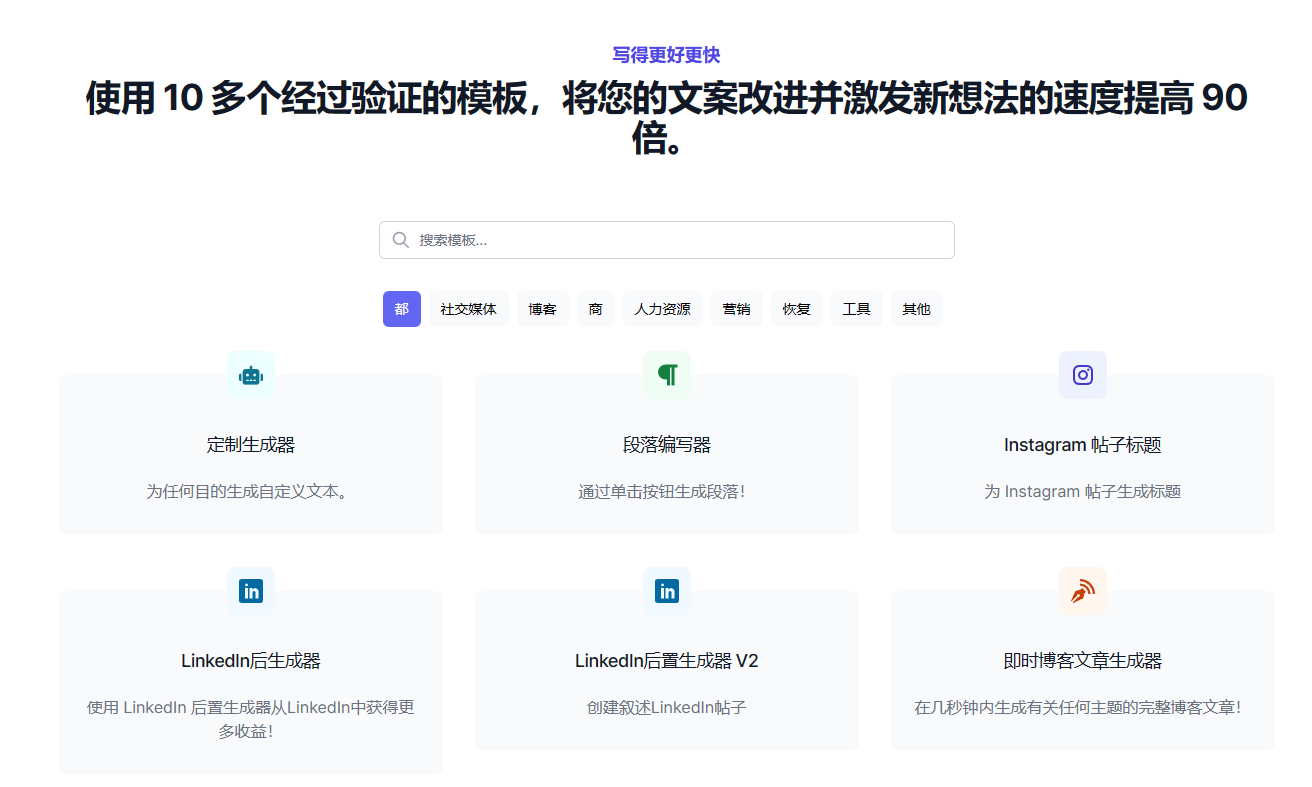Click the Instagram icon above Instagram 帖子标题

(1083, 375)
